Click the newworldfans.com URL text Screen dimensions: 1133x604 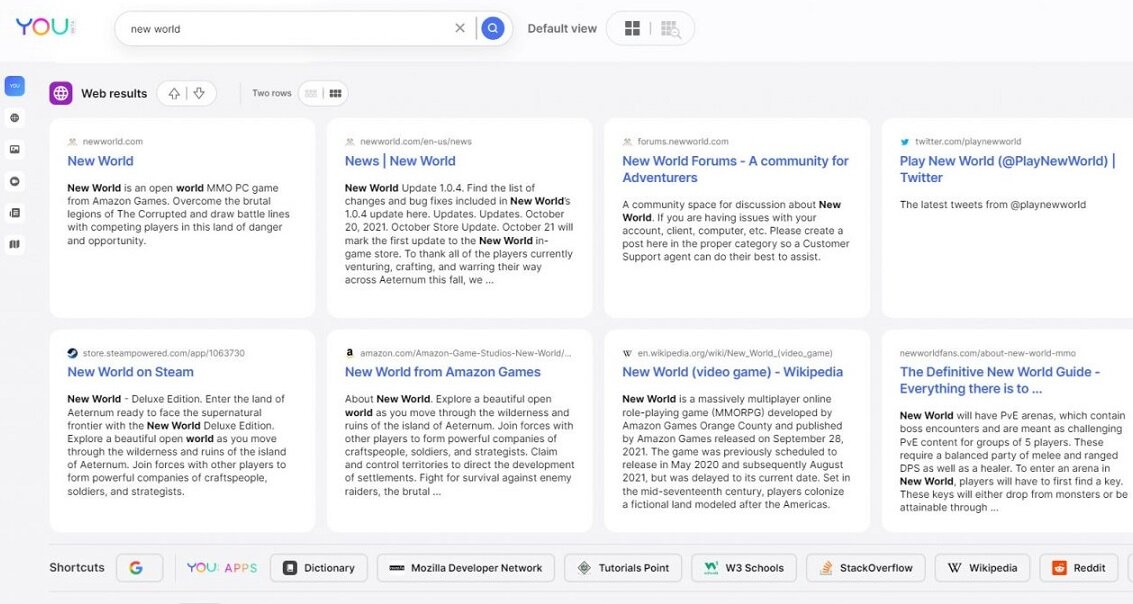(x=987, y=353)
